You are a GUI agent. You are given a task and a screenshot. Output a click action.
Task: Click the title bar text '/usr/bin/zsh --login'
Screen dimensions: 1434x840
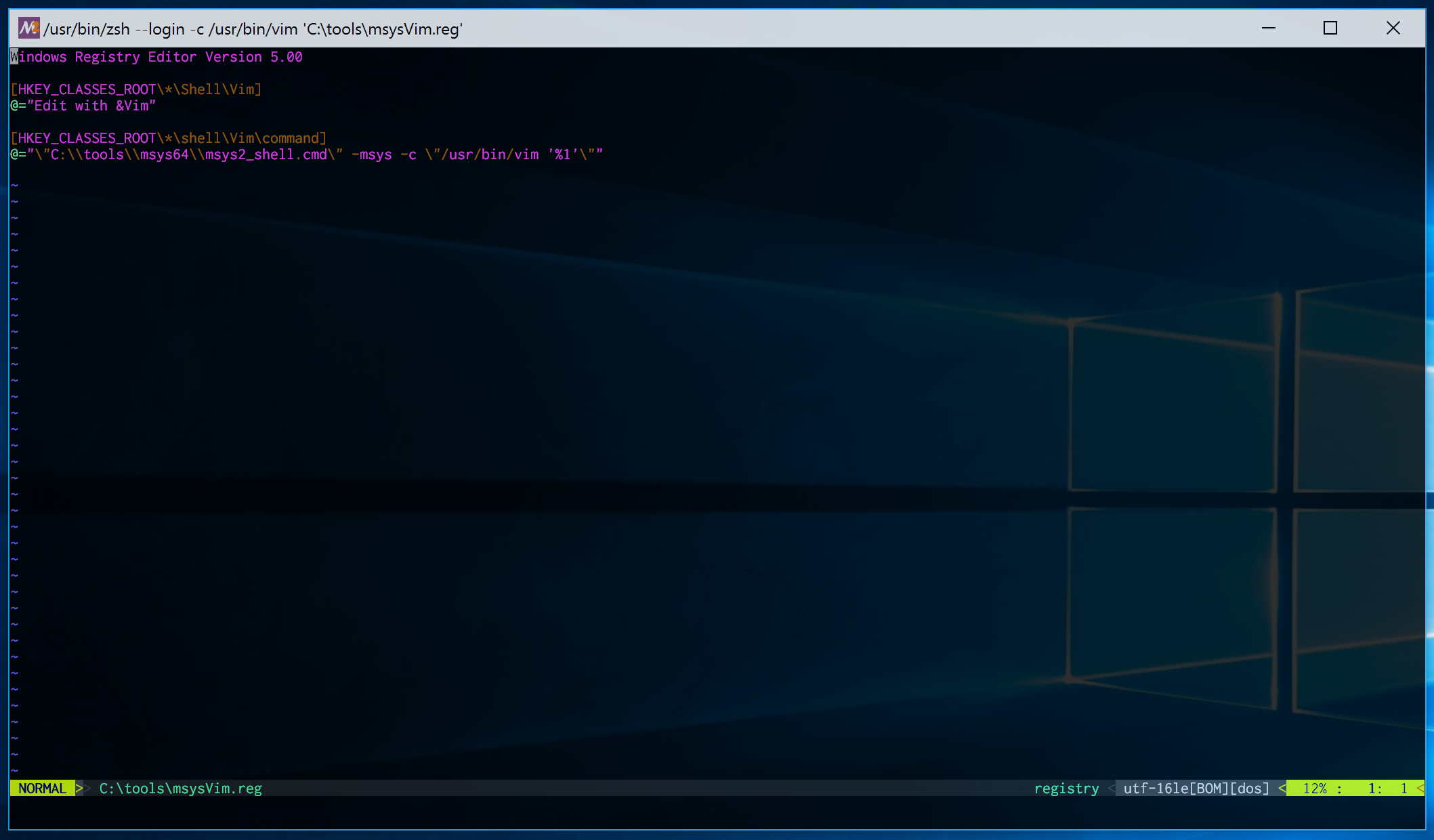pos(114,29)
